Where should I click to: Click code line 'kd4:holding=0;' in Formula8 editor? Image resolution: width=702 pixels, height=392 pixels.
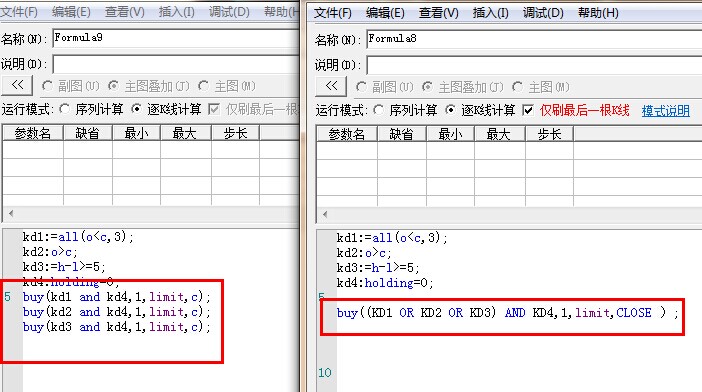click(x=385, y=283)
